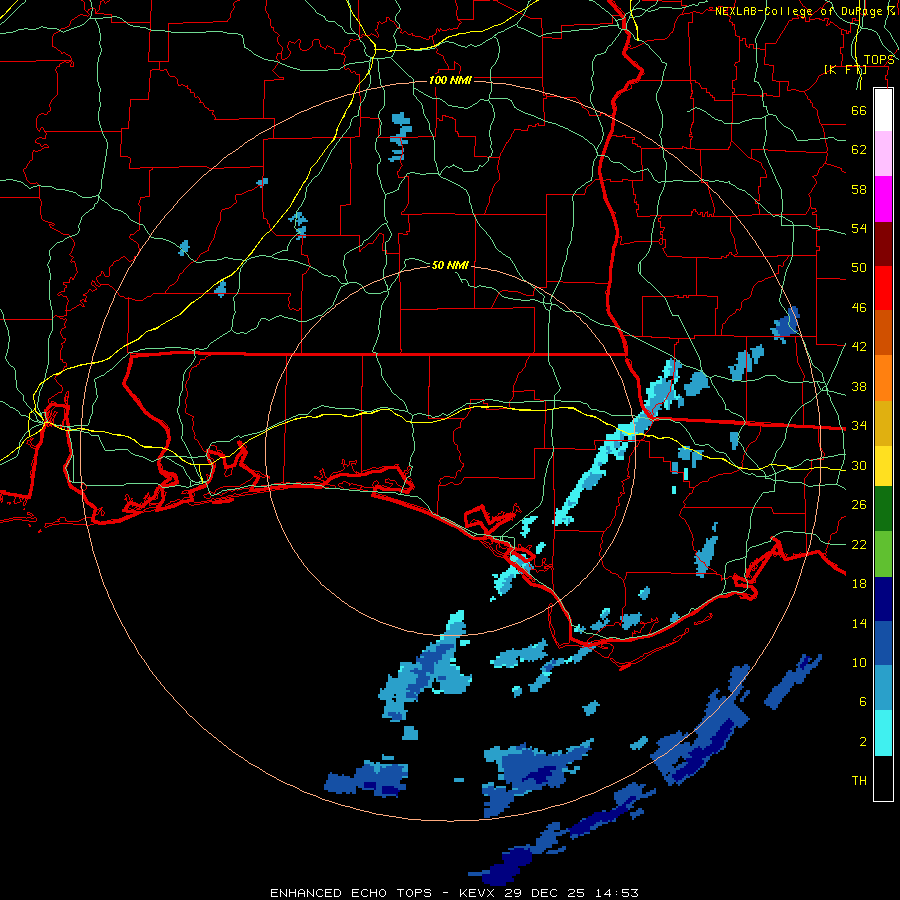Click the "100 NMI" range ring label
The height and width of the screenshot is (900, 900).
pyautogui.click(x=450, y=80)
